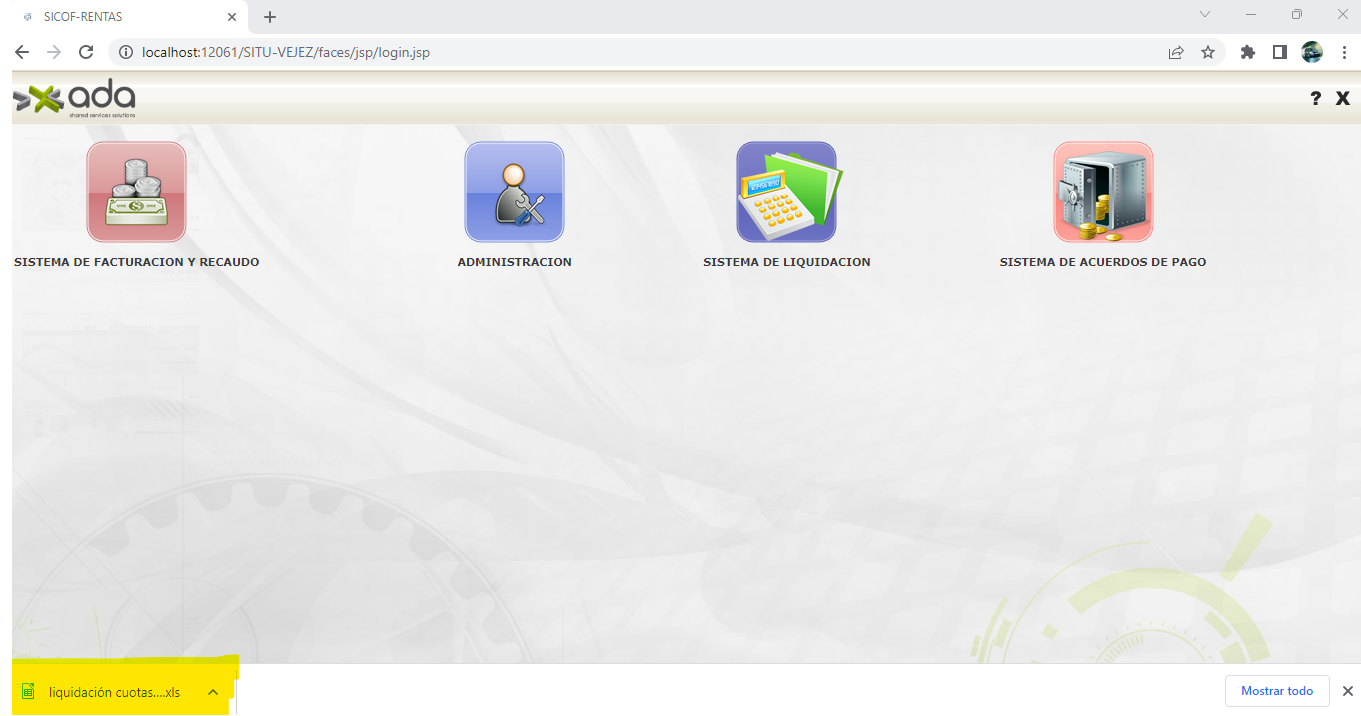Click the Mostrar todo downloads button
The image size is (1361, 716).
tap(1276, 691)
